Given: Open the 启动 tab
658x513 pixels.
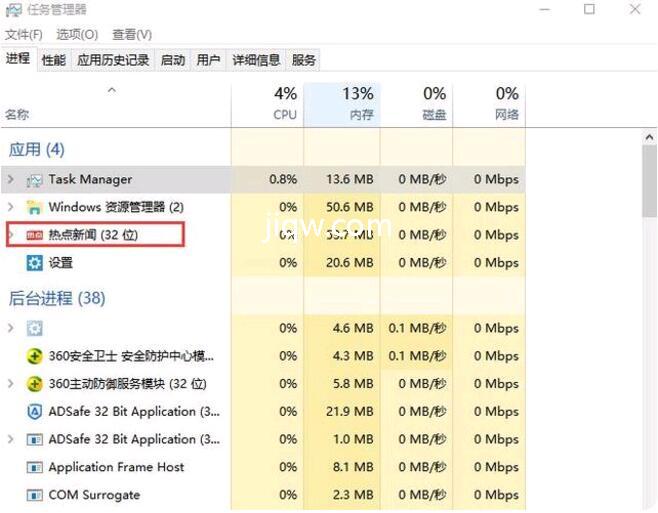Looking at the screenshot, I should [173, 60].
